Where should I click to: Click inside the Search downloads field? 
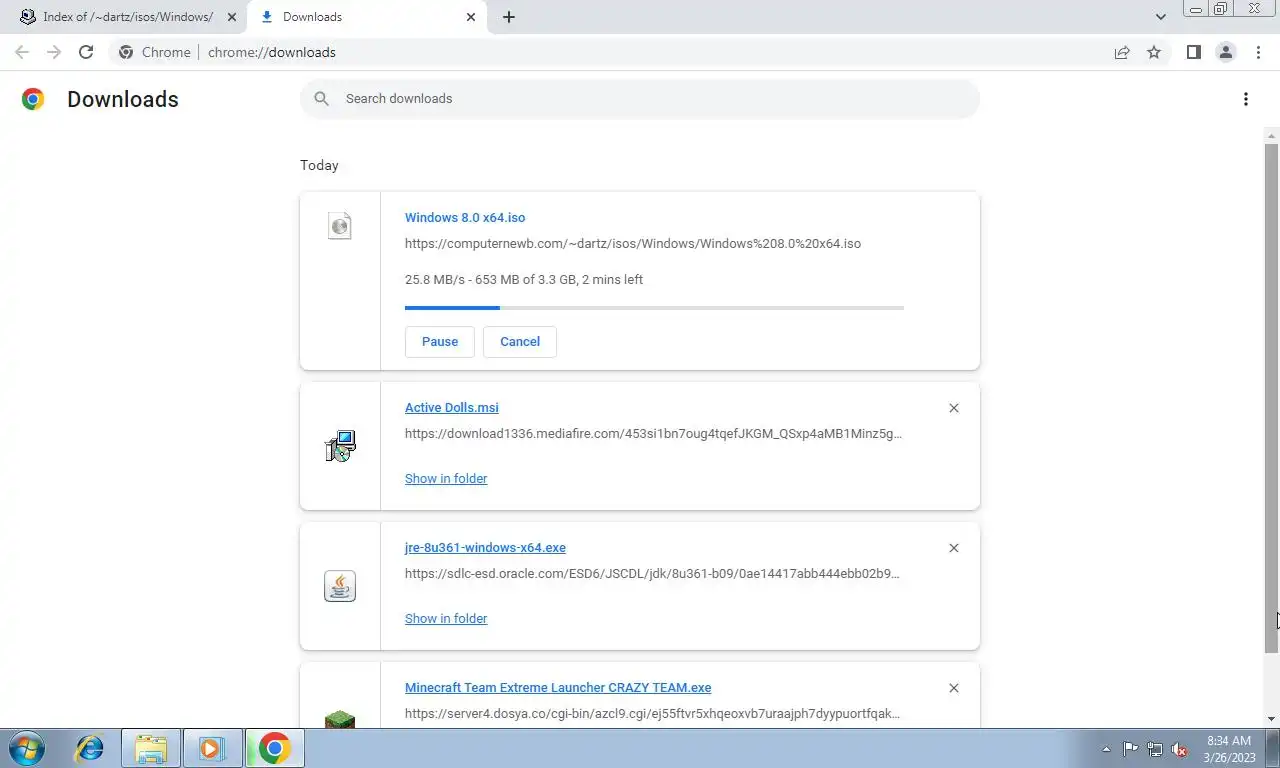[x=640, y=98]
